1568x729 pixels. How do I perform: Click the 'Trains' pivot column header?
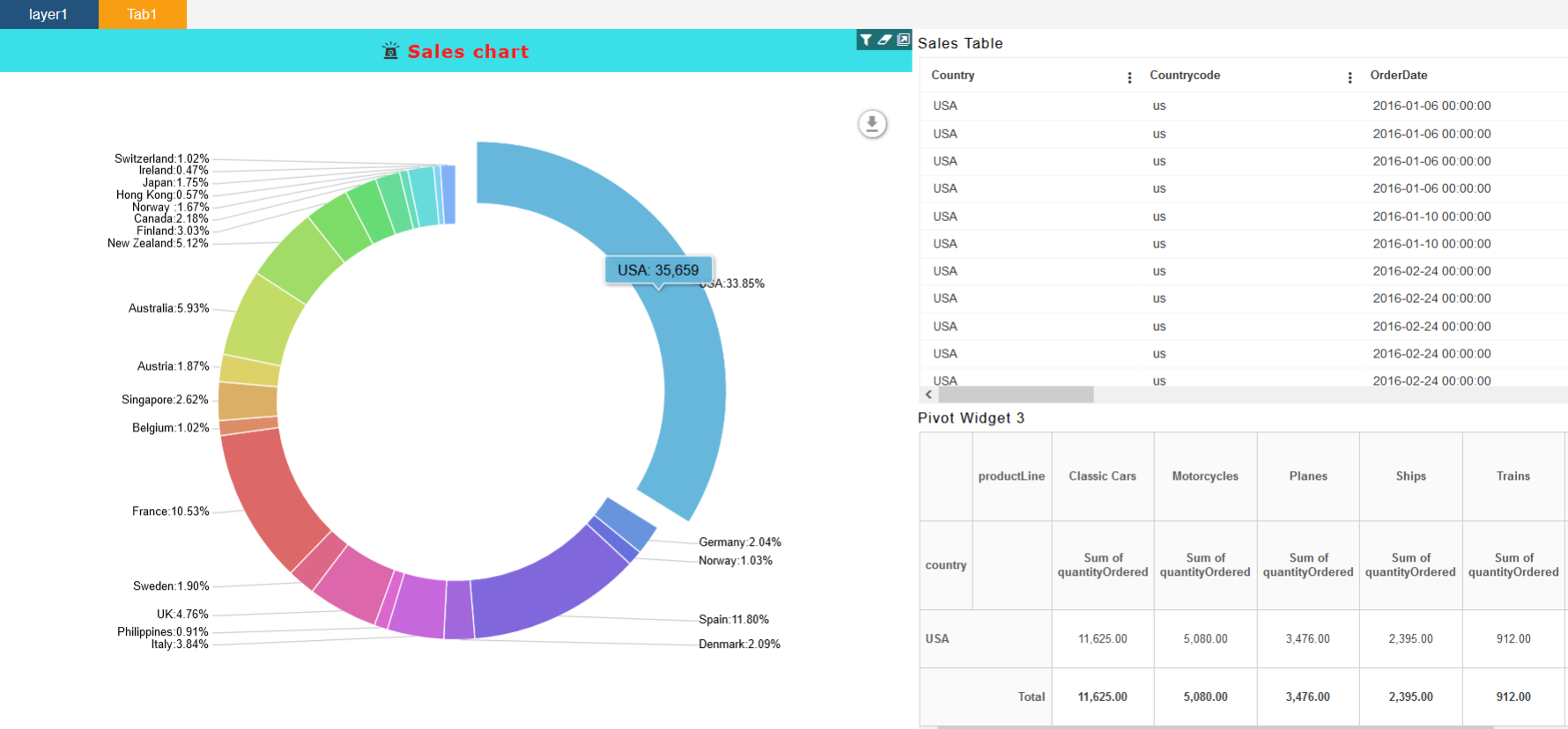[x=1513, y=476]
